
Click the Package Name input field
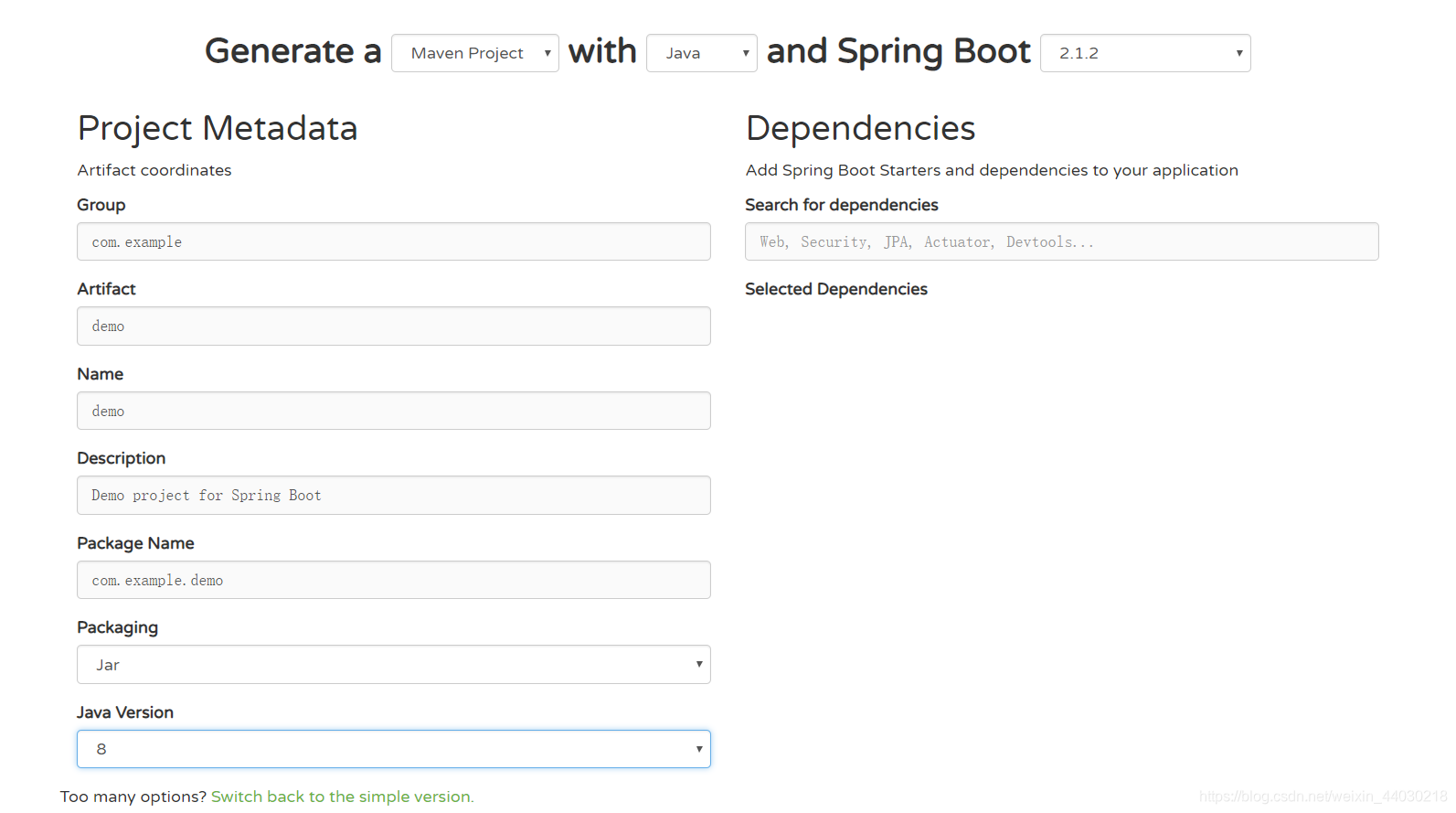click(394, 580)
